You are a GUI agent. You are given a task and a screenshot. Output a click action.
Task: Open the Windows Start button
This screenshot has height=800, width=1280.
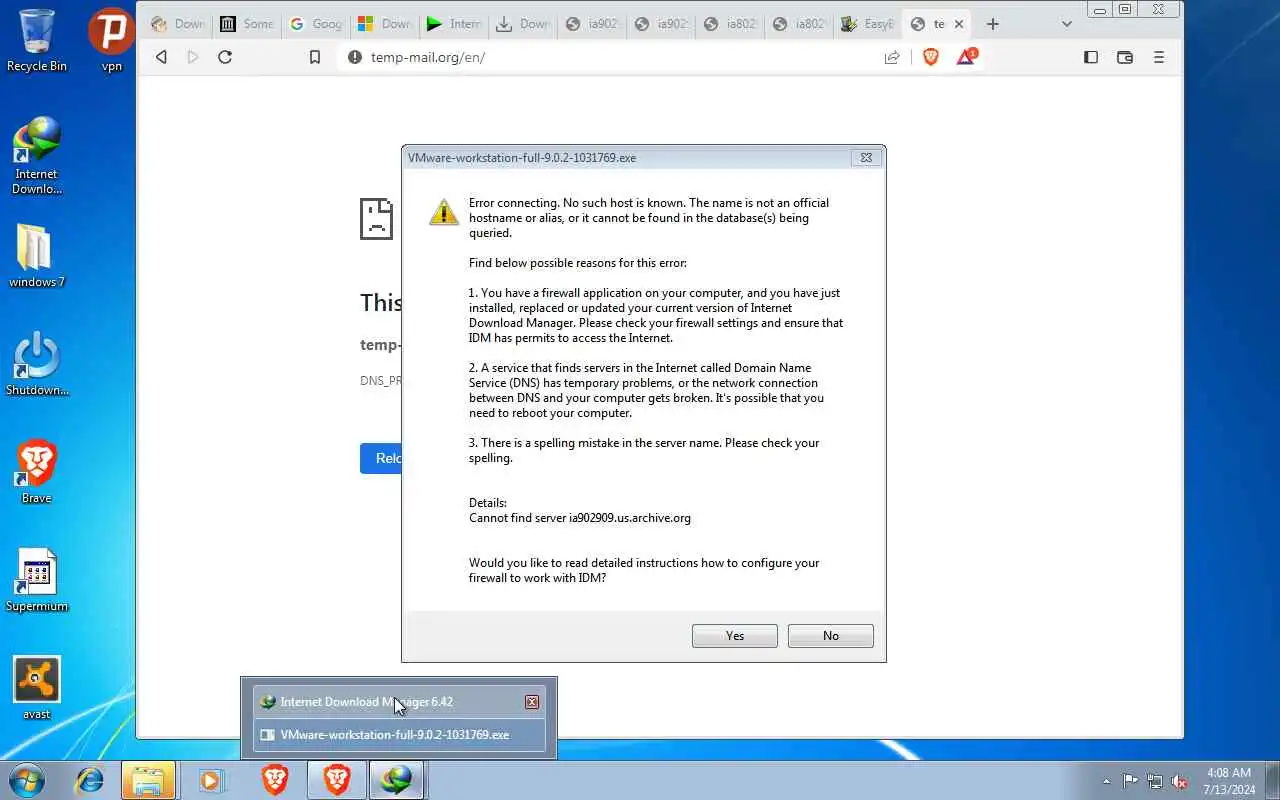(25, 779)
